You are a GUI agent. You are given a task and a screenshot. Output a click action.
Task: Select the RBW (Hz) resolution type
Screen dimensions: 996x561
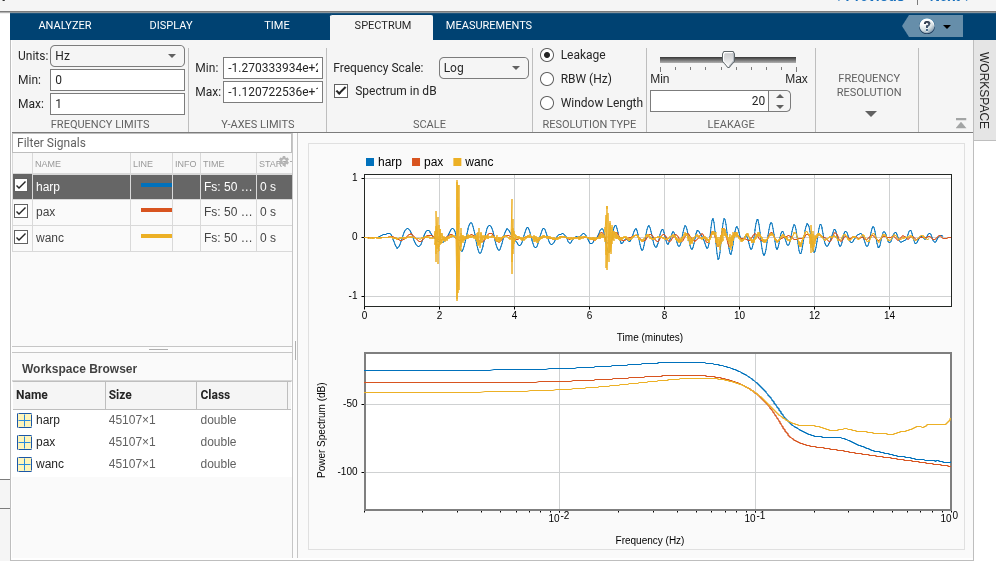pos(547,79)
